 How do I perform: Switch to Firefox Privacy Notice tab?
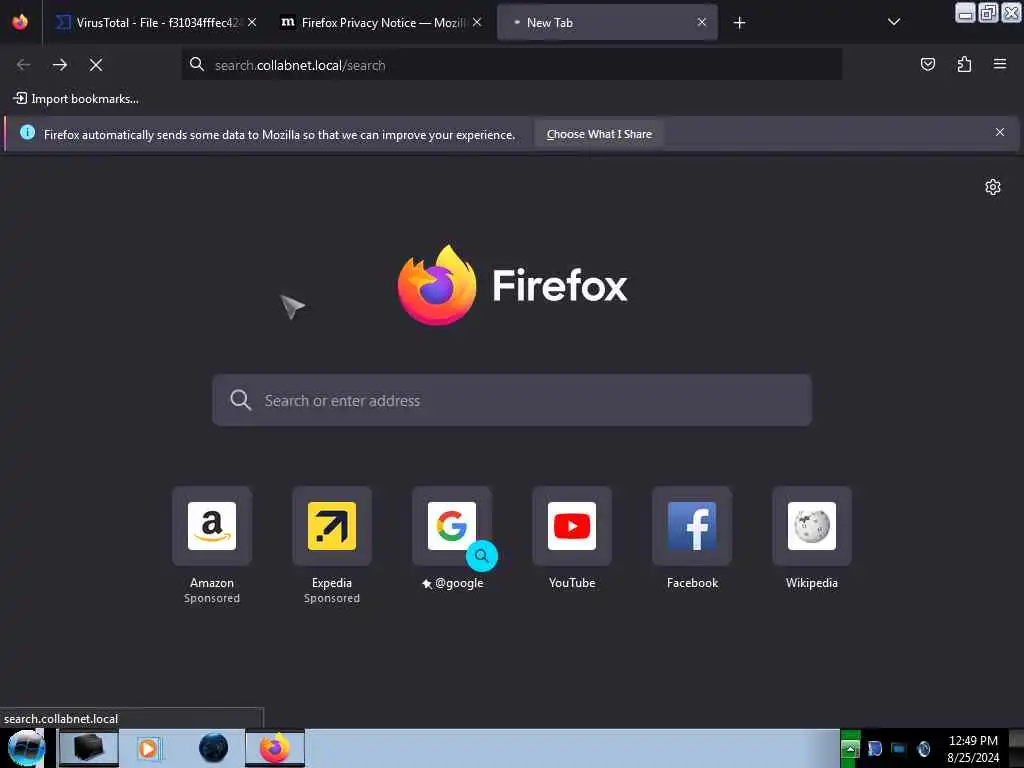tap(381, 22)
